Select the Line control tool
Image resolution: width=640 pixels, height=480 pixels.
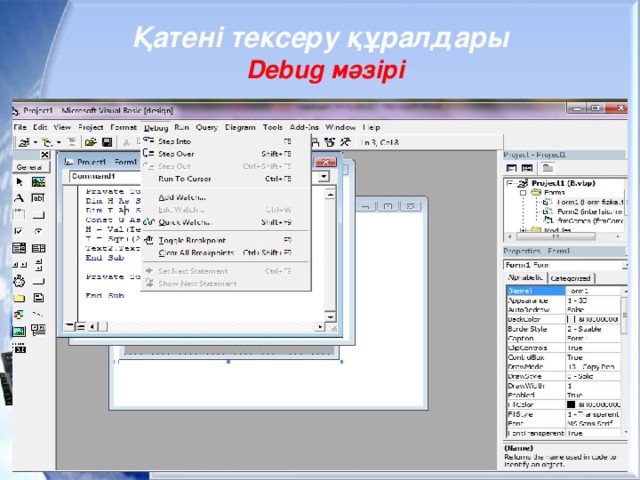click(38, 314)
